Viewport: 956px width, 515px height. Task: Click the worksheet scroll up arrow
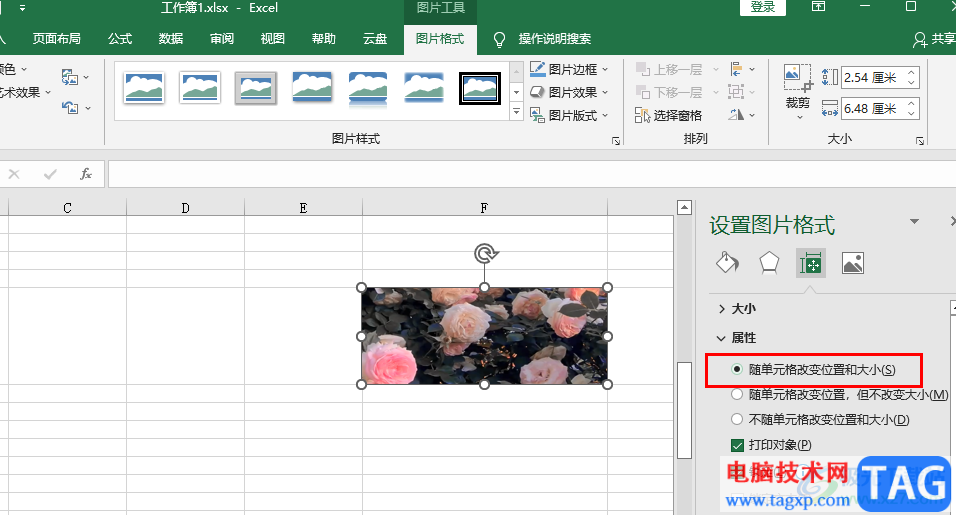(684, 208)
